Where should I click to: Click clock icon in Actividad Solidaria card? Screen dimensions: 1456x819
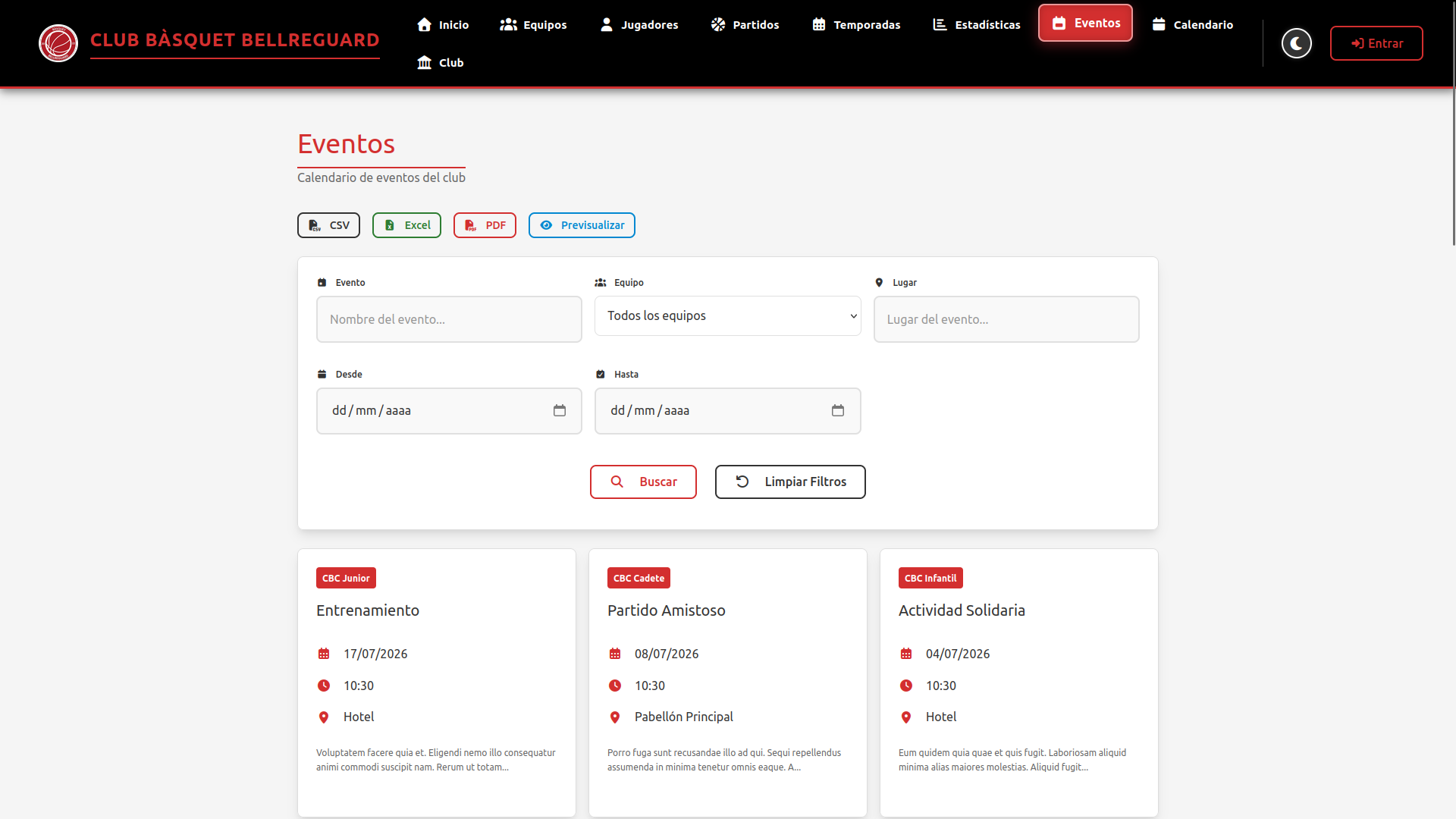[x=906, y=686]
